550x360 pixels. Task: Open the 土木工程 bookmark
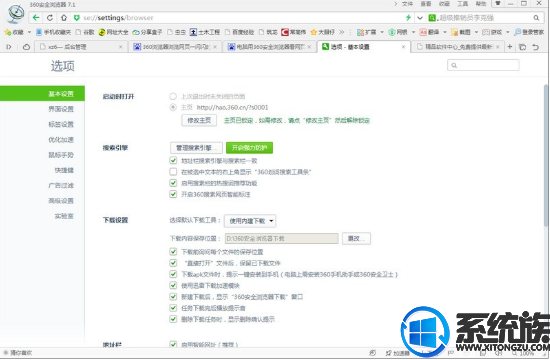[x=205, y=32]
